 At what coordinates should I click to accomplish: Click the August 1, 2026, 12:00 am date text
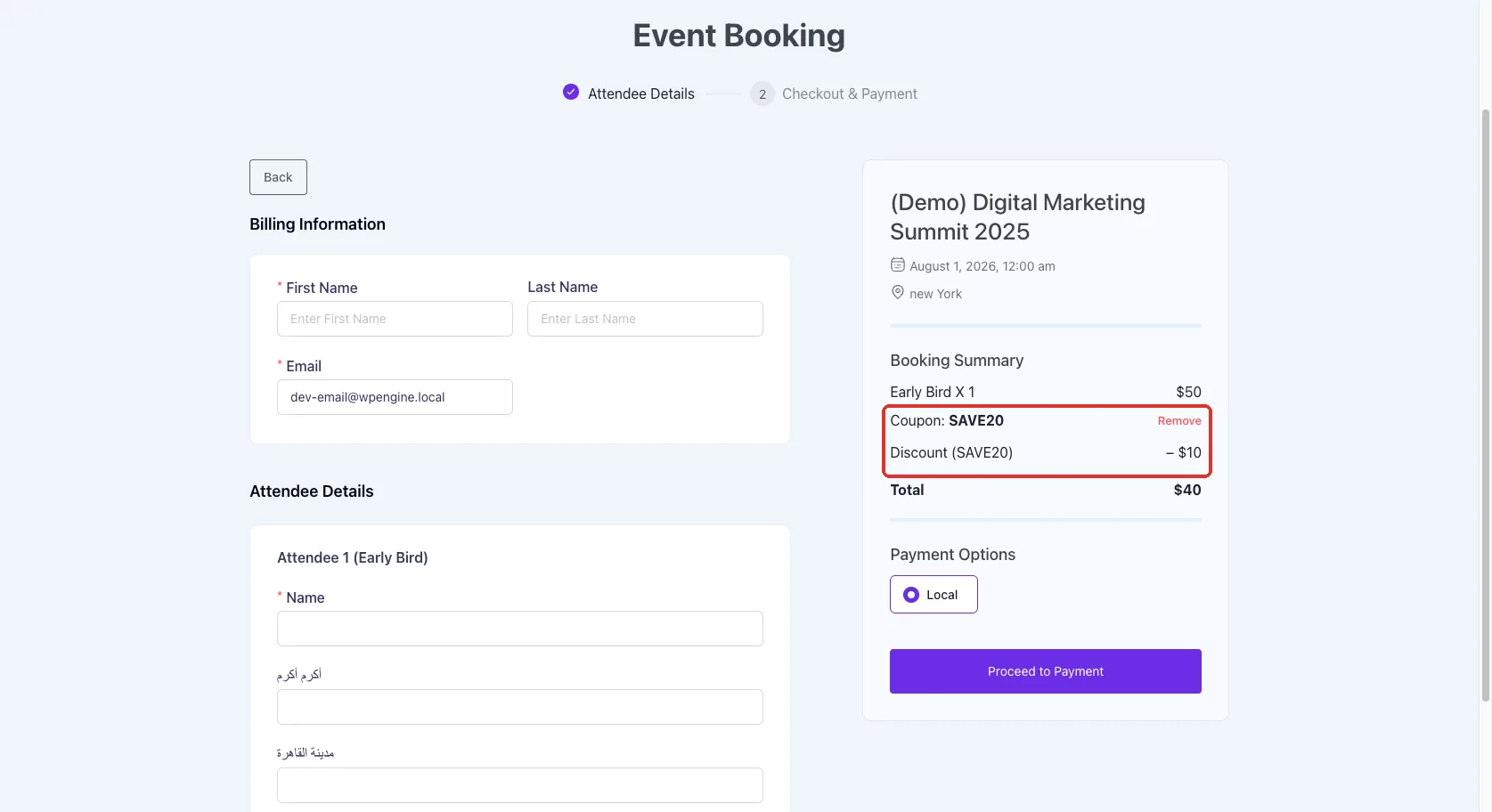pos(982,266)
